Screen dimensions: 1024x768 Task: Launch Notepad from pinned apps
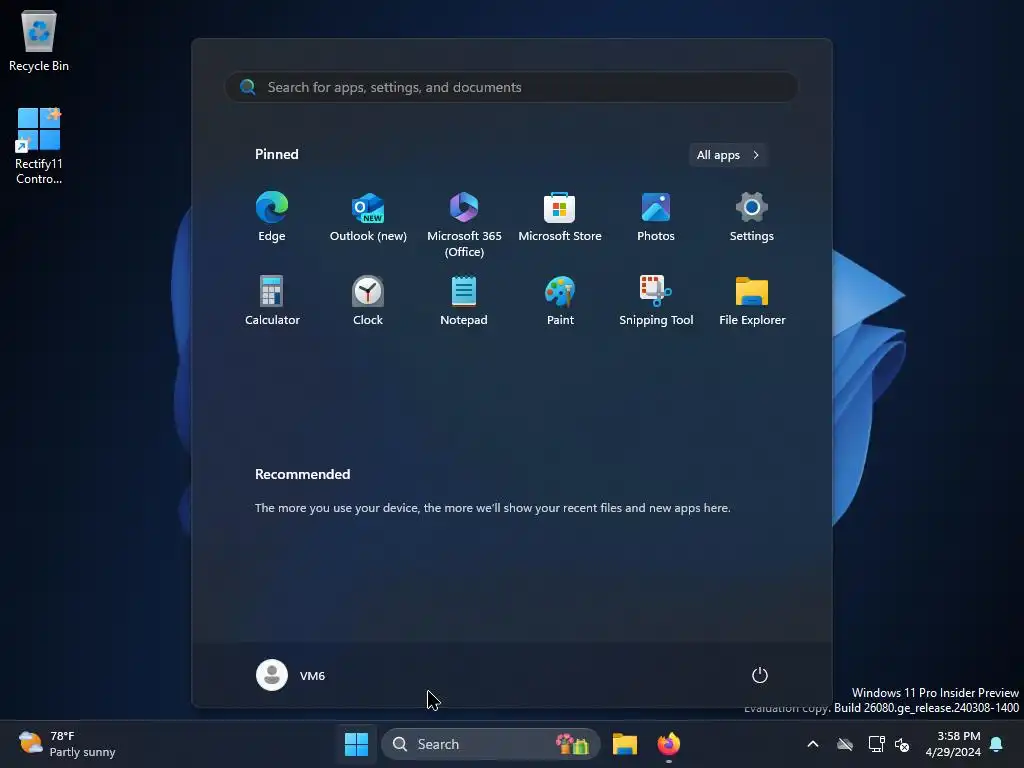pyautogui.click(x=464, y=300)
